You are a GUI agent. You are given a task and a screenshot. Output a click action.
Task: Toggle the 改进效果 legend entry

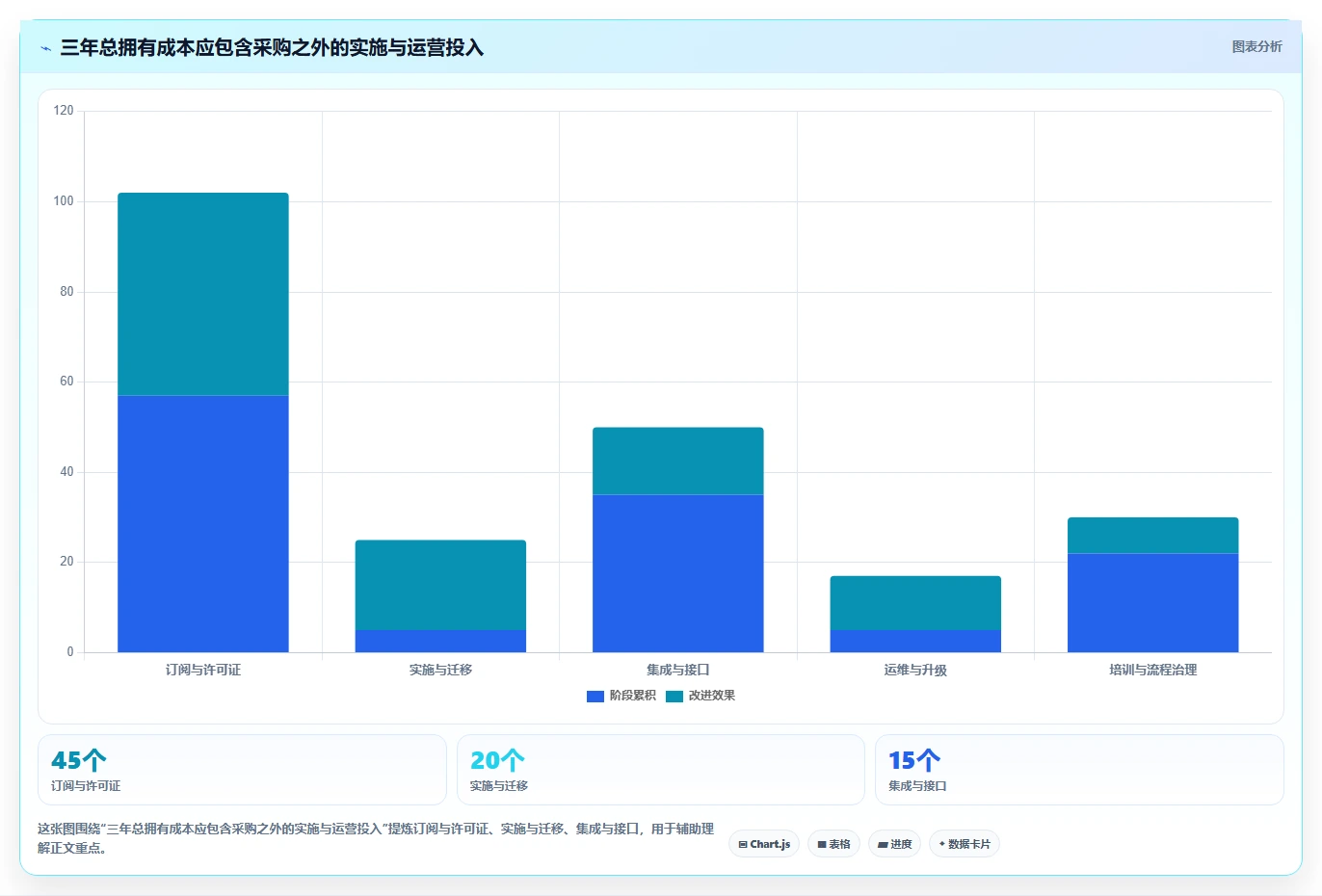(700, 696)
